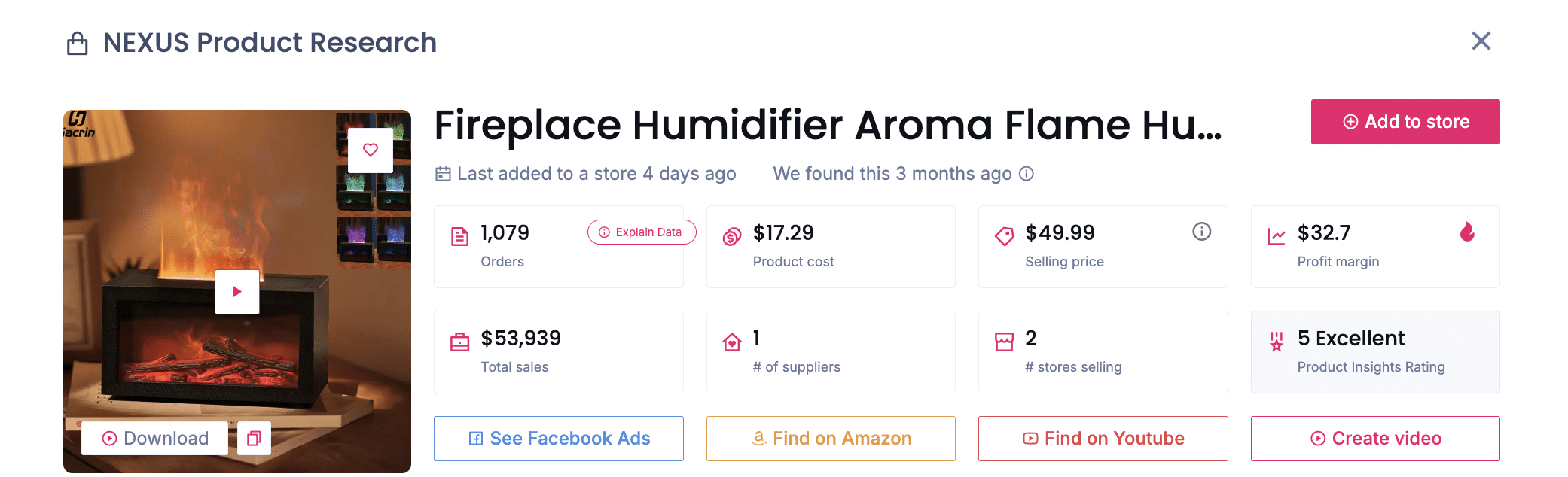Click the Amazon icon on Find on Amazon
1568x477 pixels.
(x=757, y=438)
